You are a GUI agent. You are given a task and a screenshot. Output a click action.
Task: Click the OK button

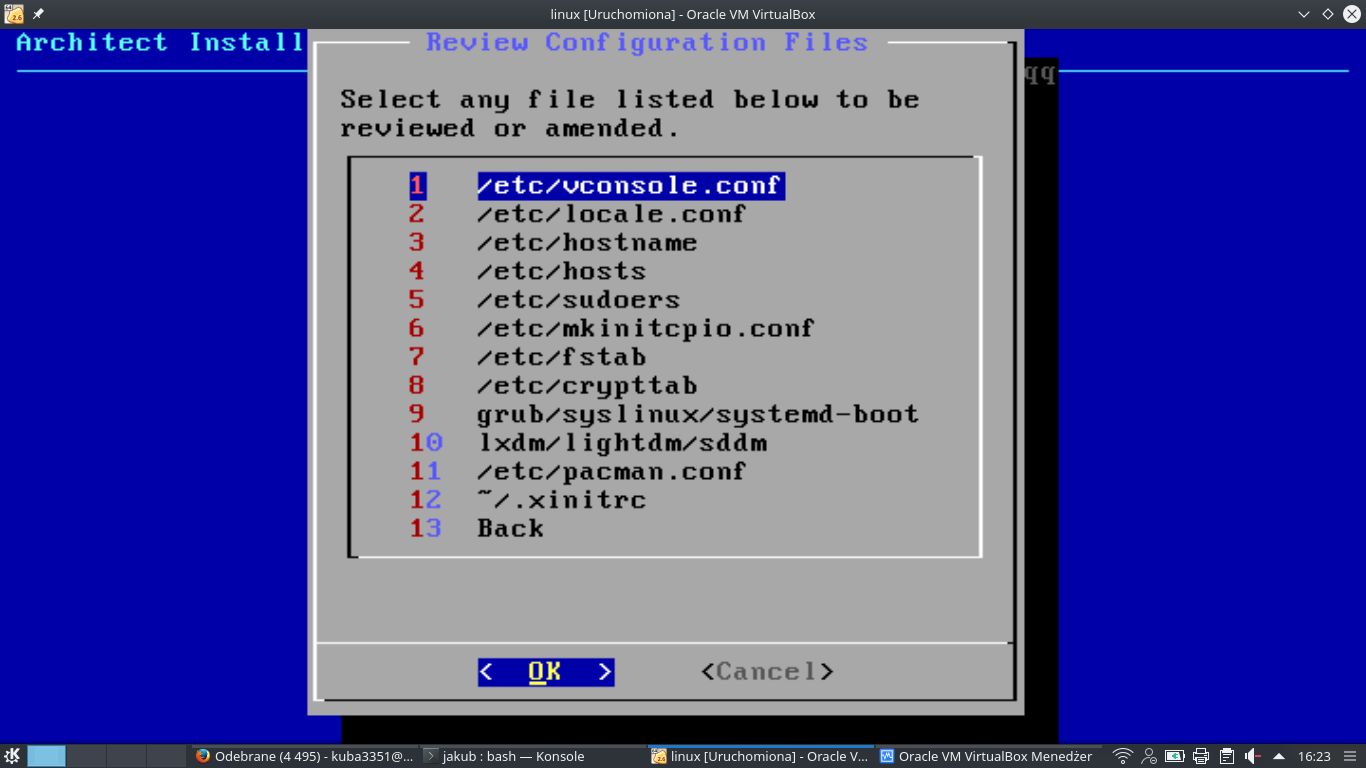(x=546, y=672)
